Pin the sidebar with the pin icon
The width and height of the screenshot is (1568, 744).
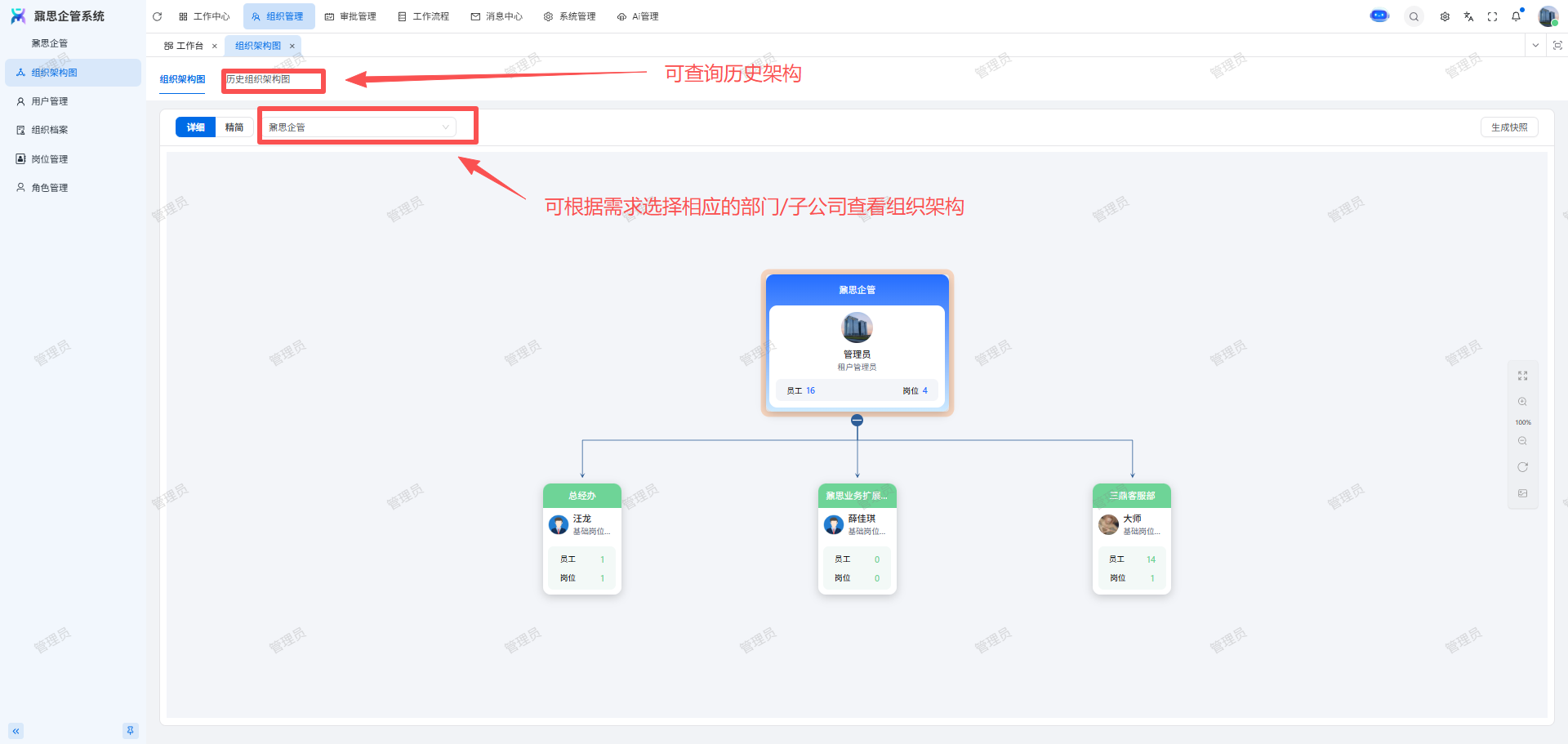130,731
